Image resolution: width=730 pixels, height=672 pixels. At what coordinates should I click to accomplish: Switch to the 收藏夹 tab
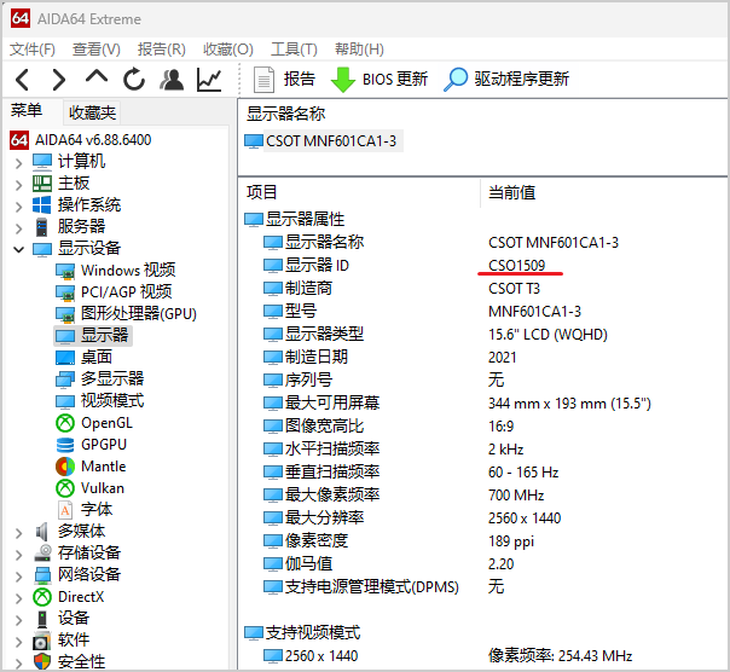tap(92, 112)
